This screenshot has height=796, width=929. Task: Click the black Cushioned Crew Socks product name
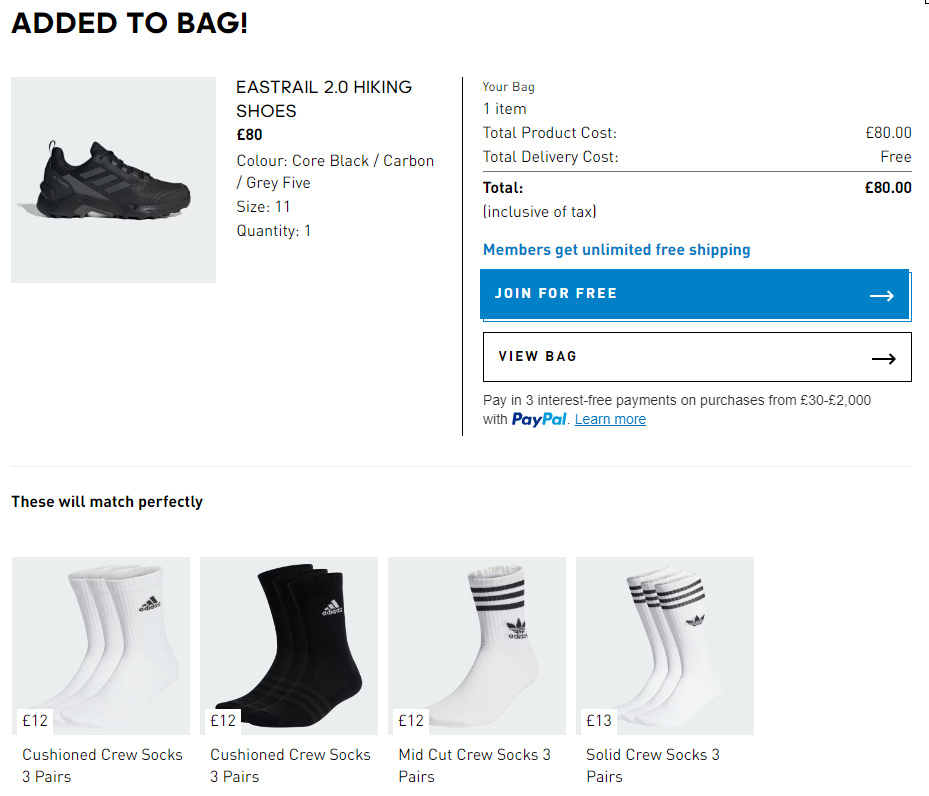(x=290, y=765)
